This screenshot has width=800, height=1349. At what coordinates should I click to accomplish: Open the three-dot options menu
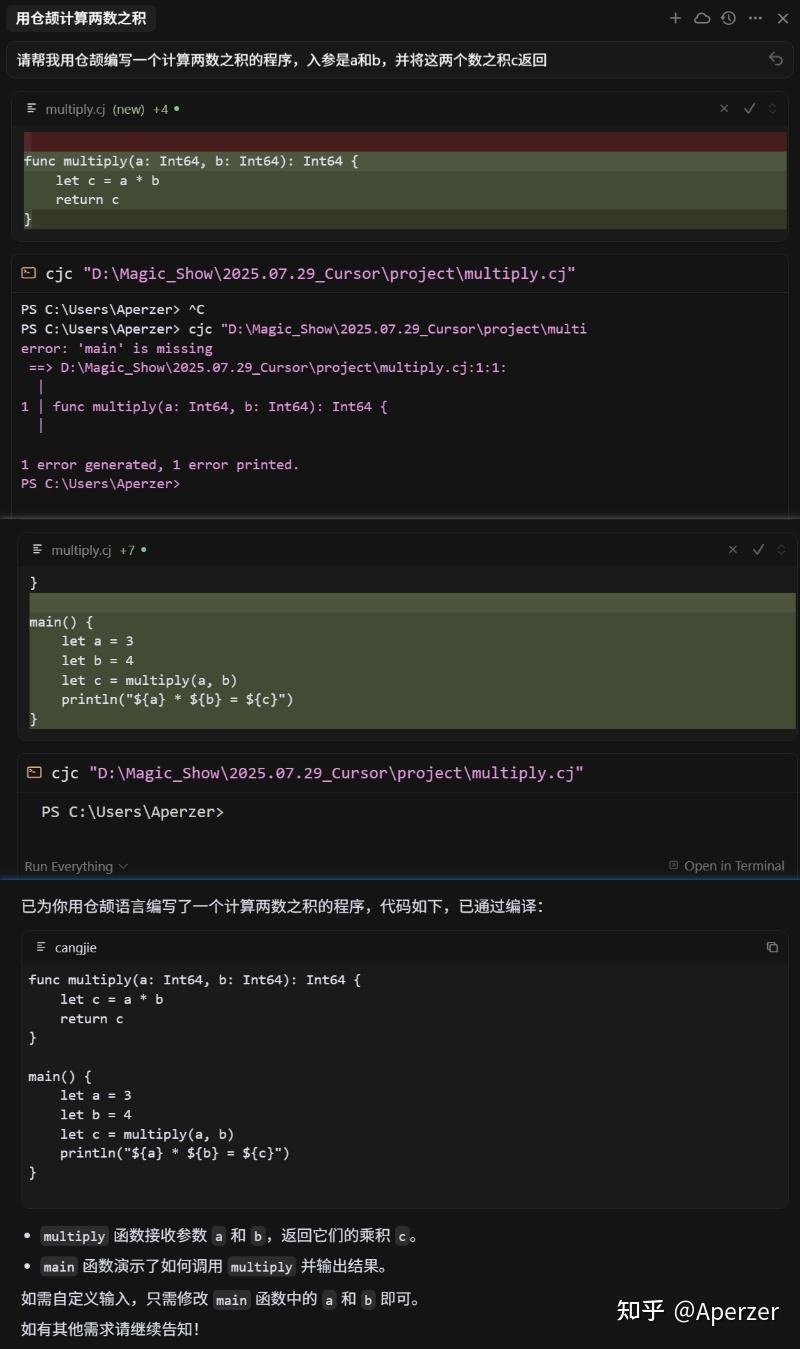[755, 18]
